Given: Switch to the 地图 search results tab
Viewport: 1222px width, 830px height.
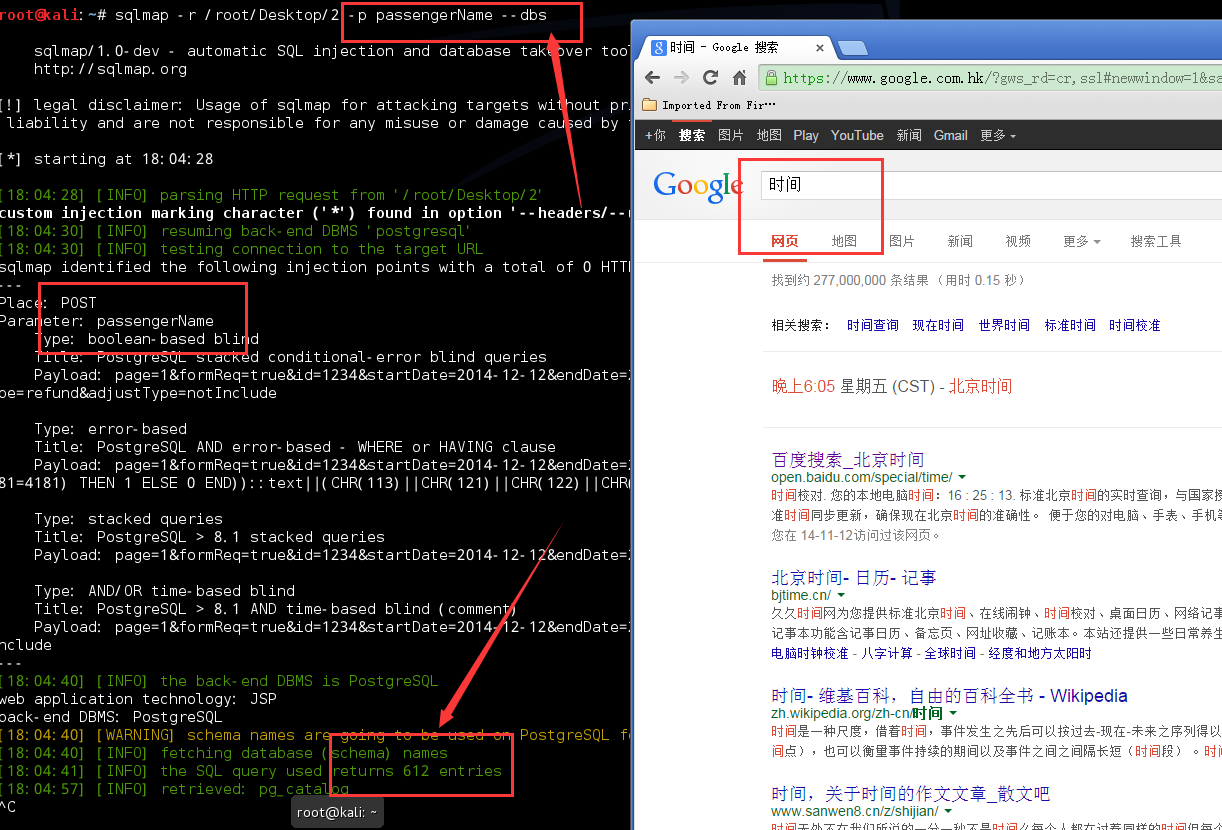Looking at the screenshot, I should 844,241.
